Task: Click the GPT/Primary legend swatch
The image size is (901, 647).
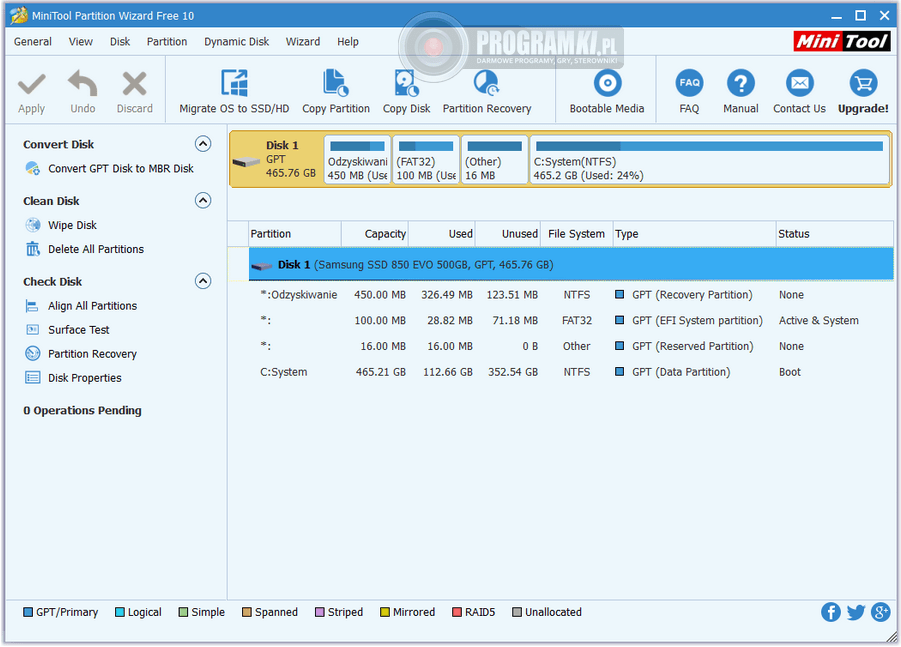Action: [x=28, y=613]
